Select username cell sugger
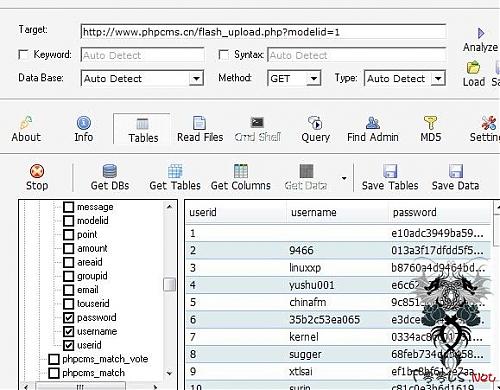The height and width of the screenshot is (390, 500). pos(305,354)
